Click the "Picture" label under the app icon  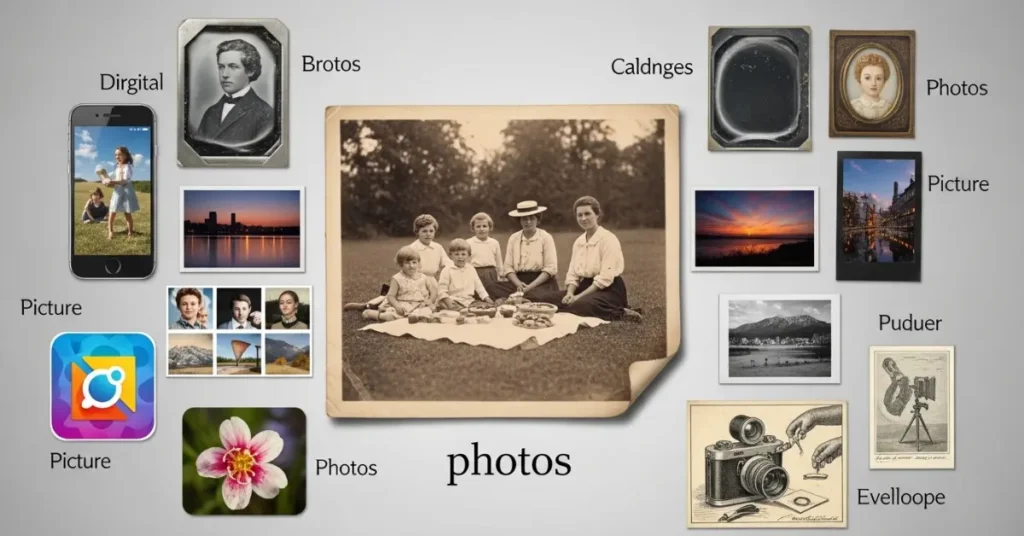[x=80, y=461]
